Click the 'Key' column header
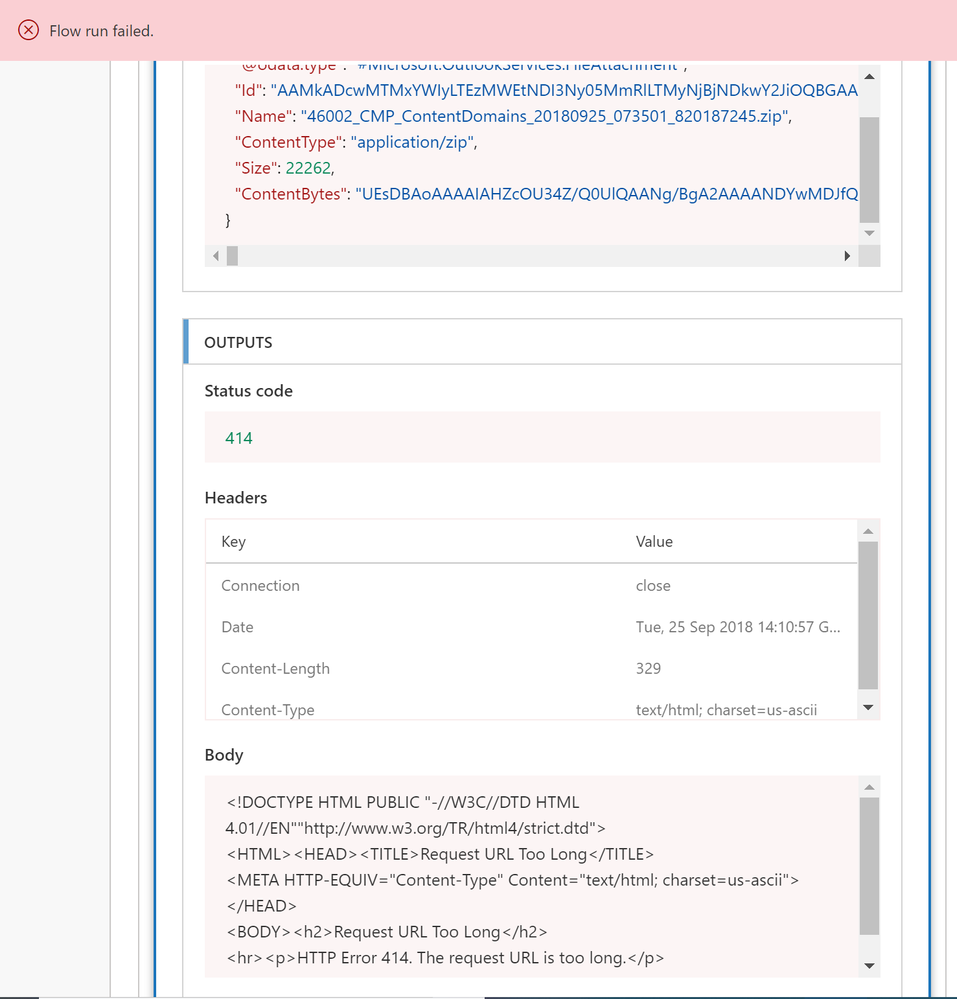The width and height of the screenshot is (957, 999). click(233, 542)
